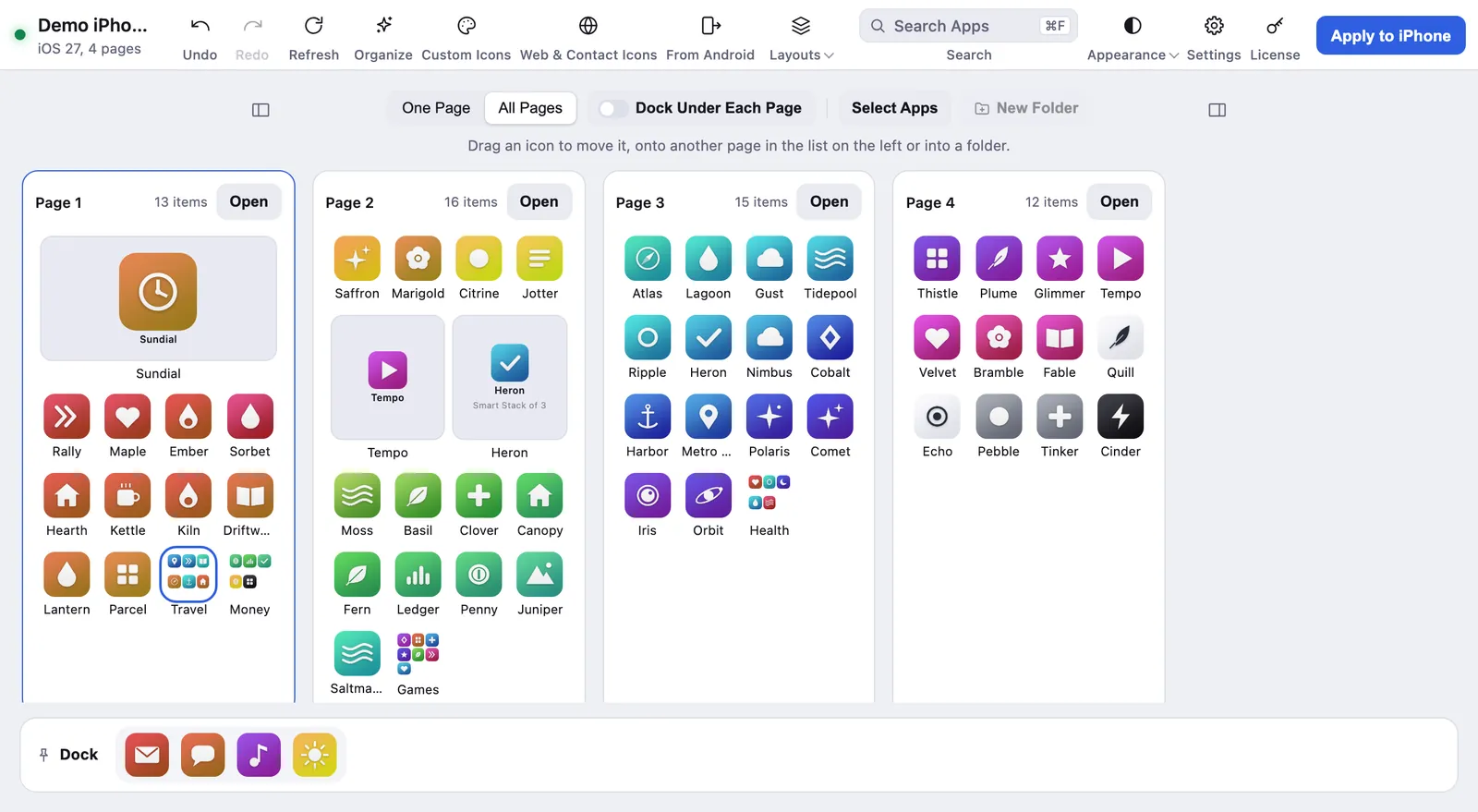The height and width of the screenshot is (812, 1478).
Task: Click the purple music app in Dock
Action: tap(259, 755)
